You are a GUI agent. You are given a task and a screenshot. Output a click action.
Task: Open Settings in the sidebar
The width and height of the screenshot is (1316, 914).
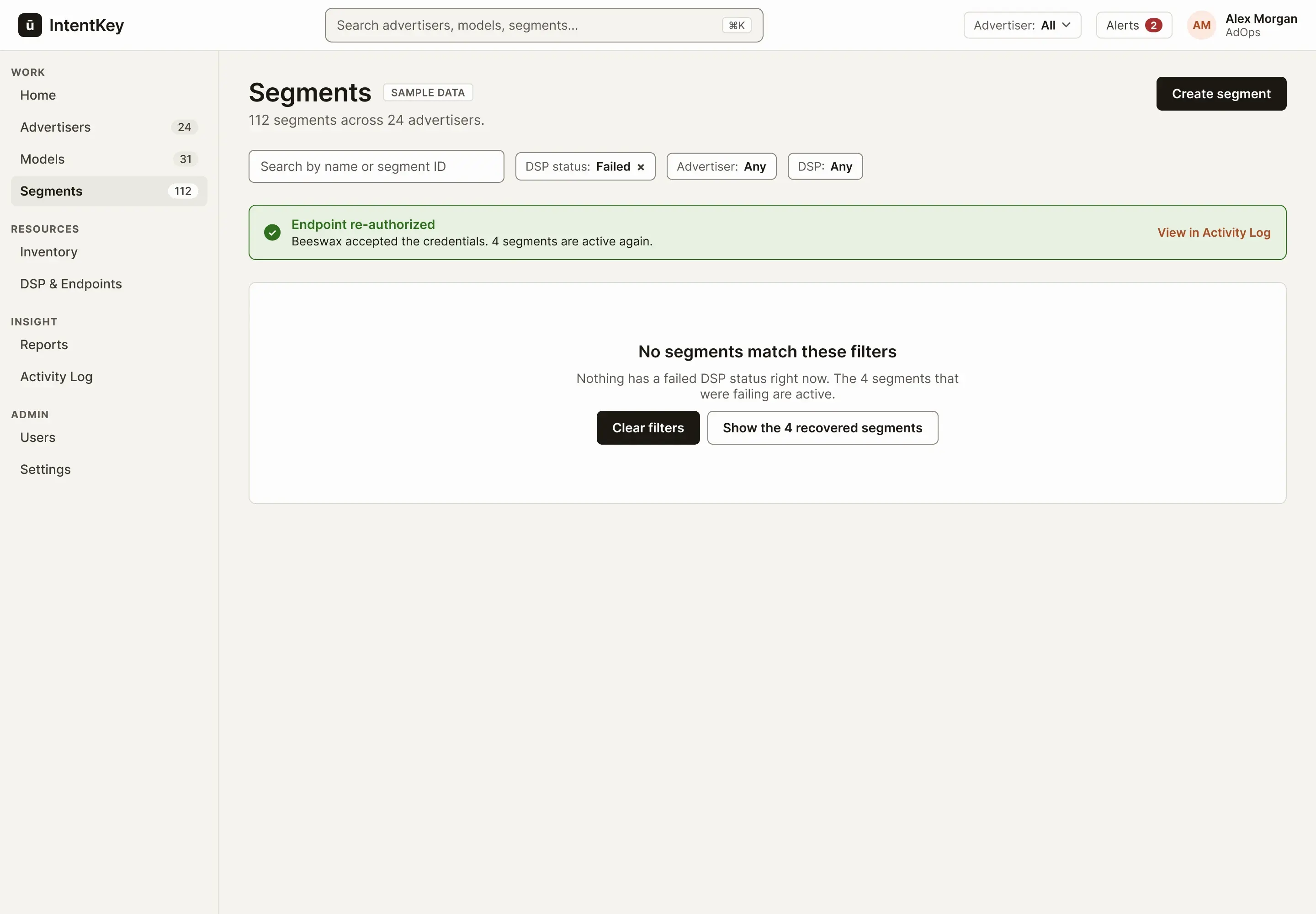coord(109,470)
